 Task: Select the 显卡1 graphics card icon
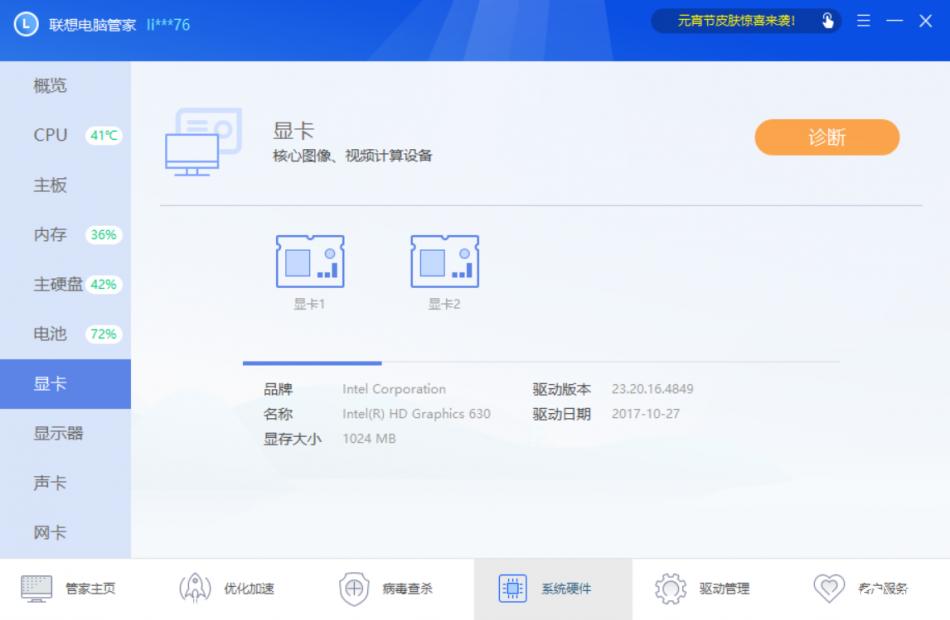coord(312,263)
